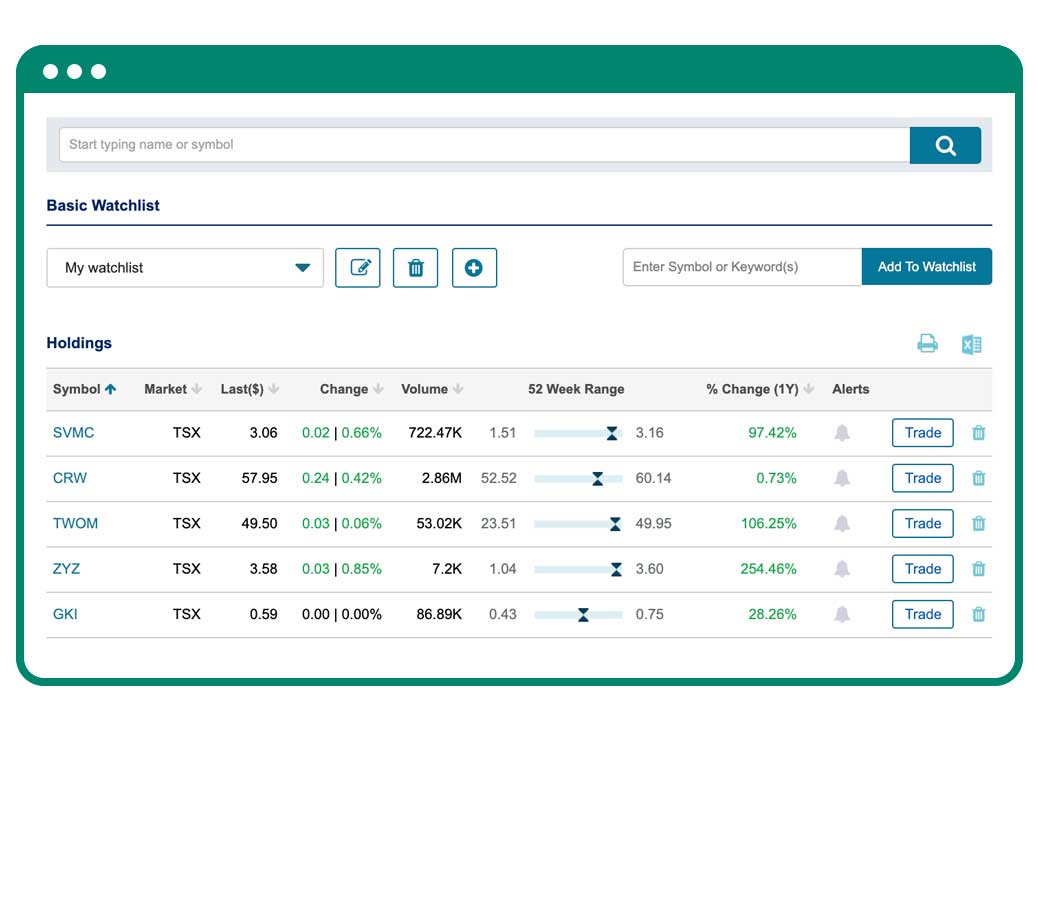
Task: Click the Basic Watchlist heading
Action: tap(102, 205)
